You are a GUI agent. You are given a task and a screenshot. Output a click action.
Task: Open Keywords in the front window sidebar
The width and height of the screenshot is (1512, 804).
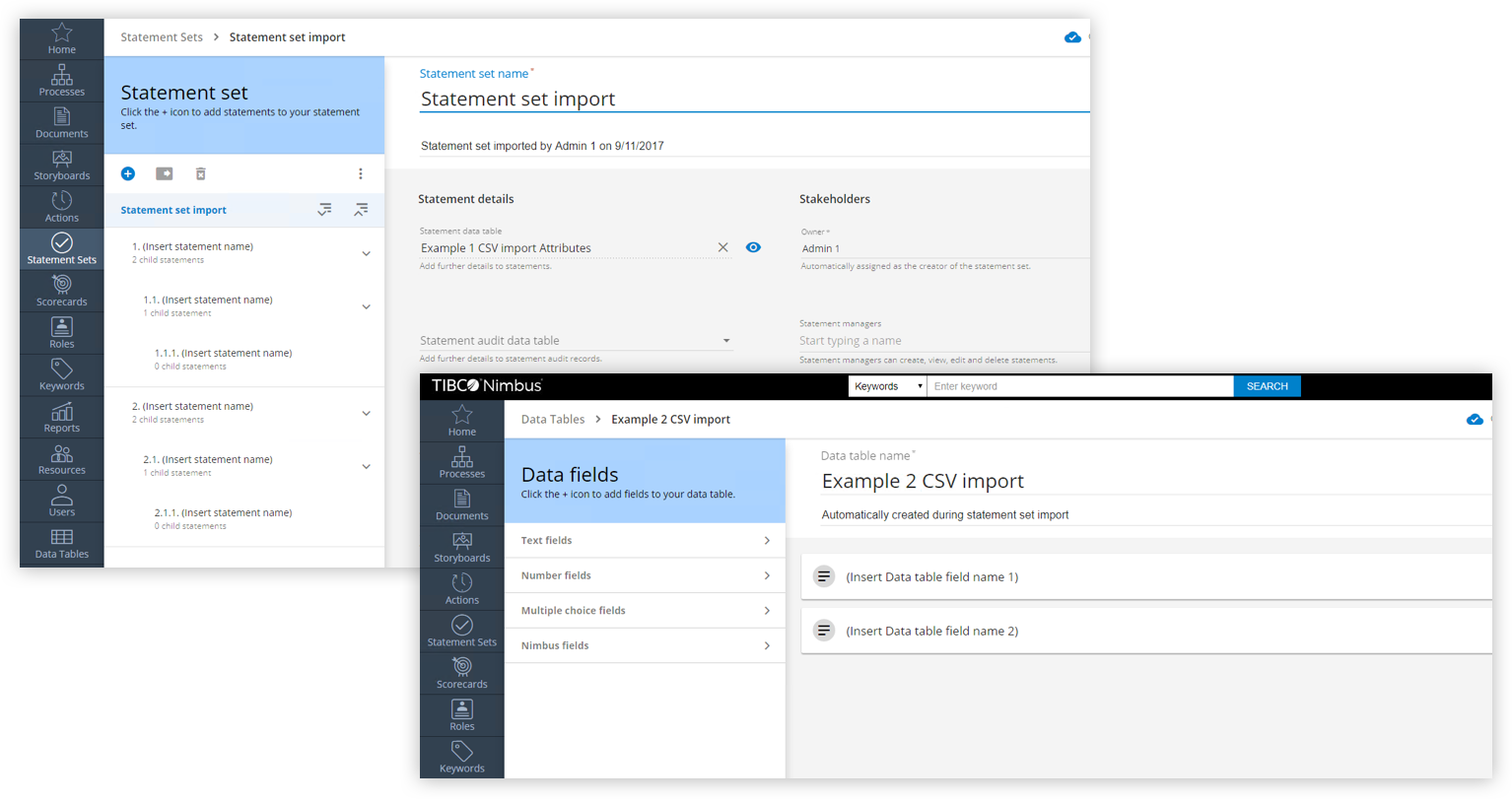462,758
